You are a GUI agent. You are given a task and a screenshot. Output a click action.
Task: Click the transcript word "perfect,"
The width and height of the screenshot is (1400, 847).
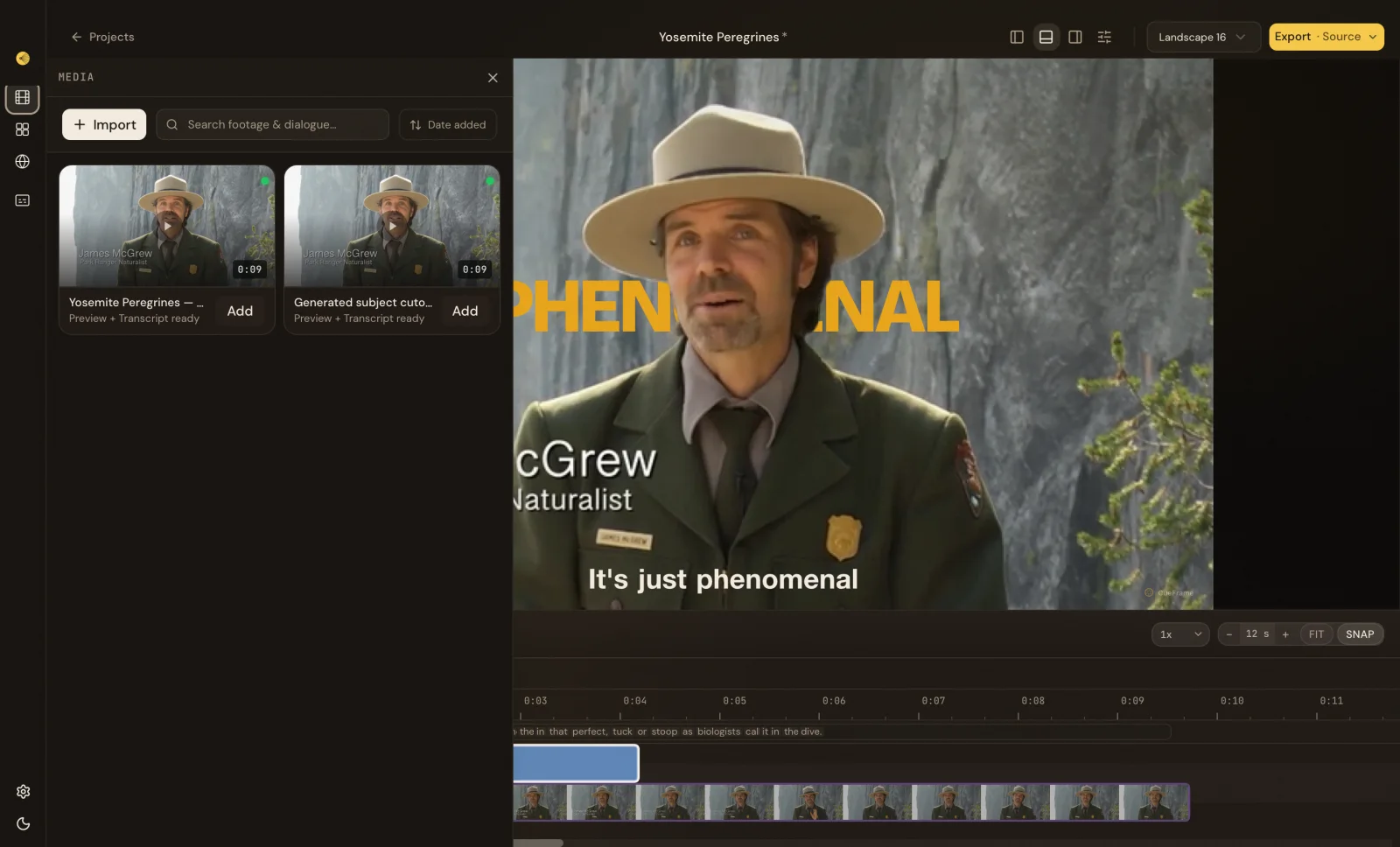[590, 731]
